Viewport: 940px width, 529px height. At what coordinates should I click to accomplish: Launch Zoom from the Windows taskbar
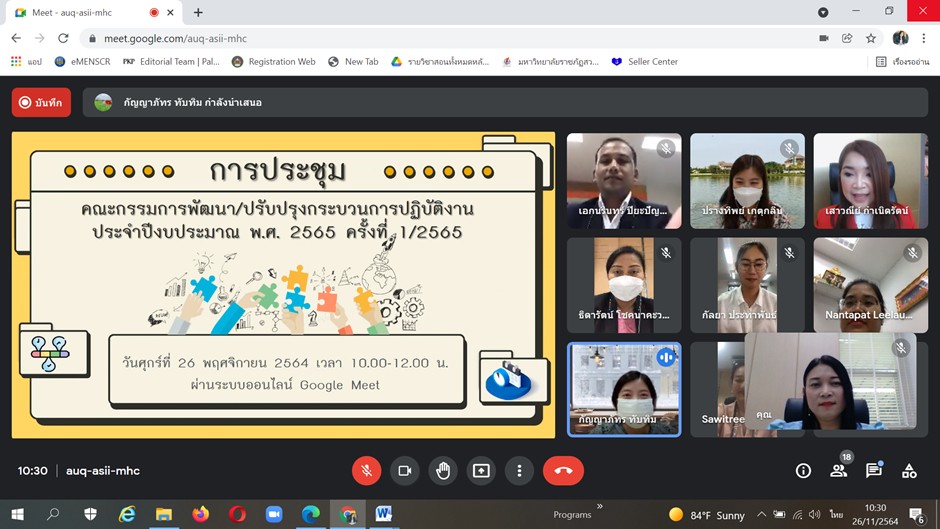coord(274,514)
